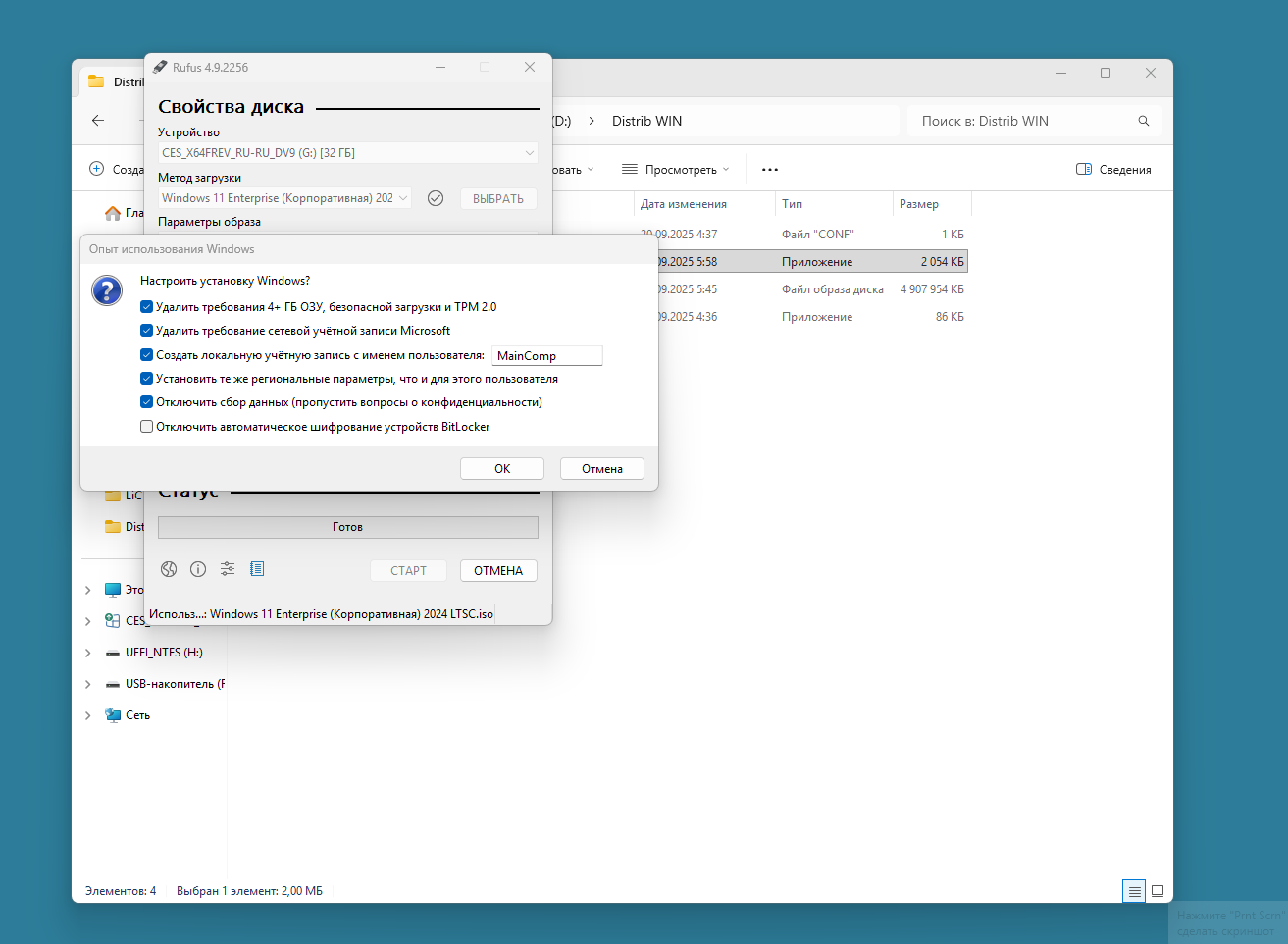Confirm the dialog with OK
The image size is (1288, 944).
point(502,469)
